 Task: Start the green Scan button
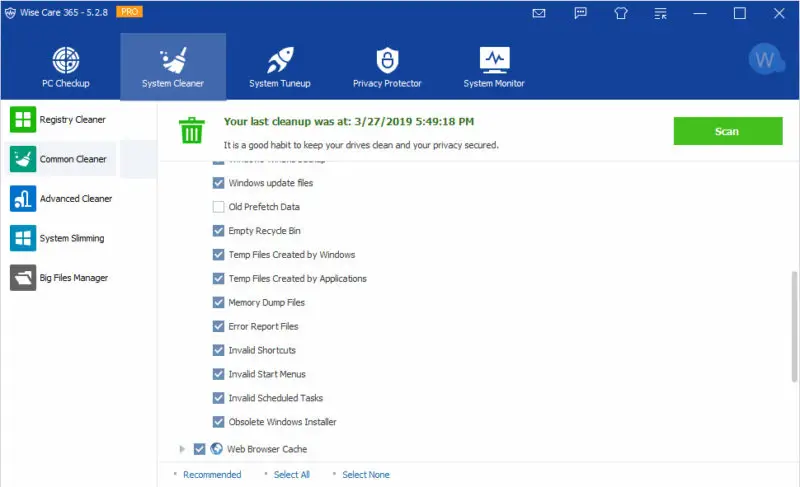tap(728, 131)
